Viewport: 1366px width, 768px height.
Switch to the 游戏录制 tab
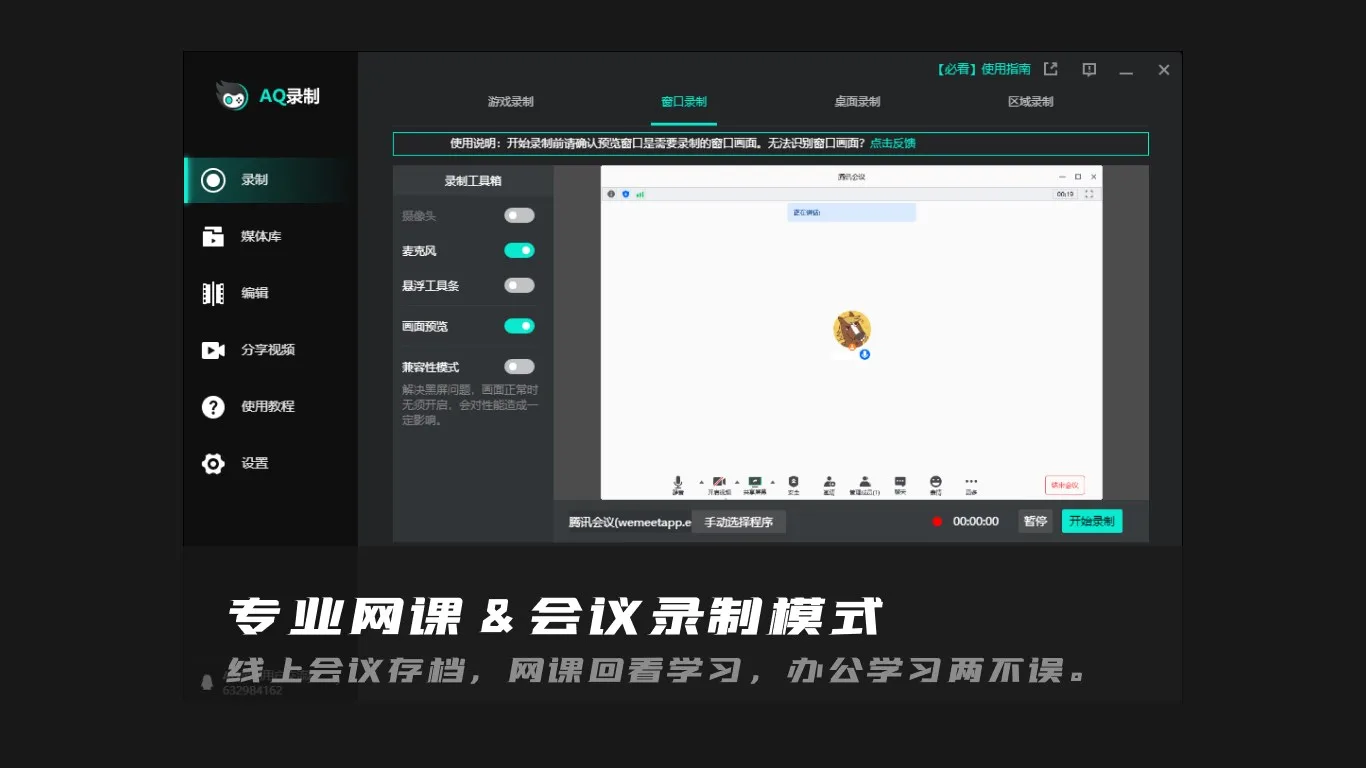(x=510, y=101)
